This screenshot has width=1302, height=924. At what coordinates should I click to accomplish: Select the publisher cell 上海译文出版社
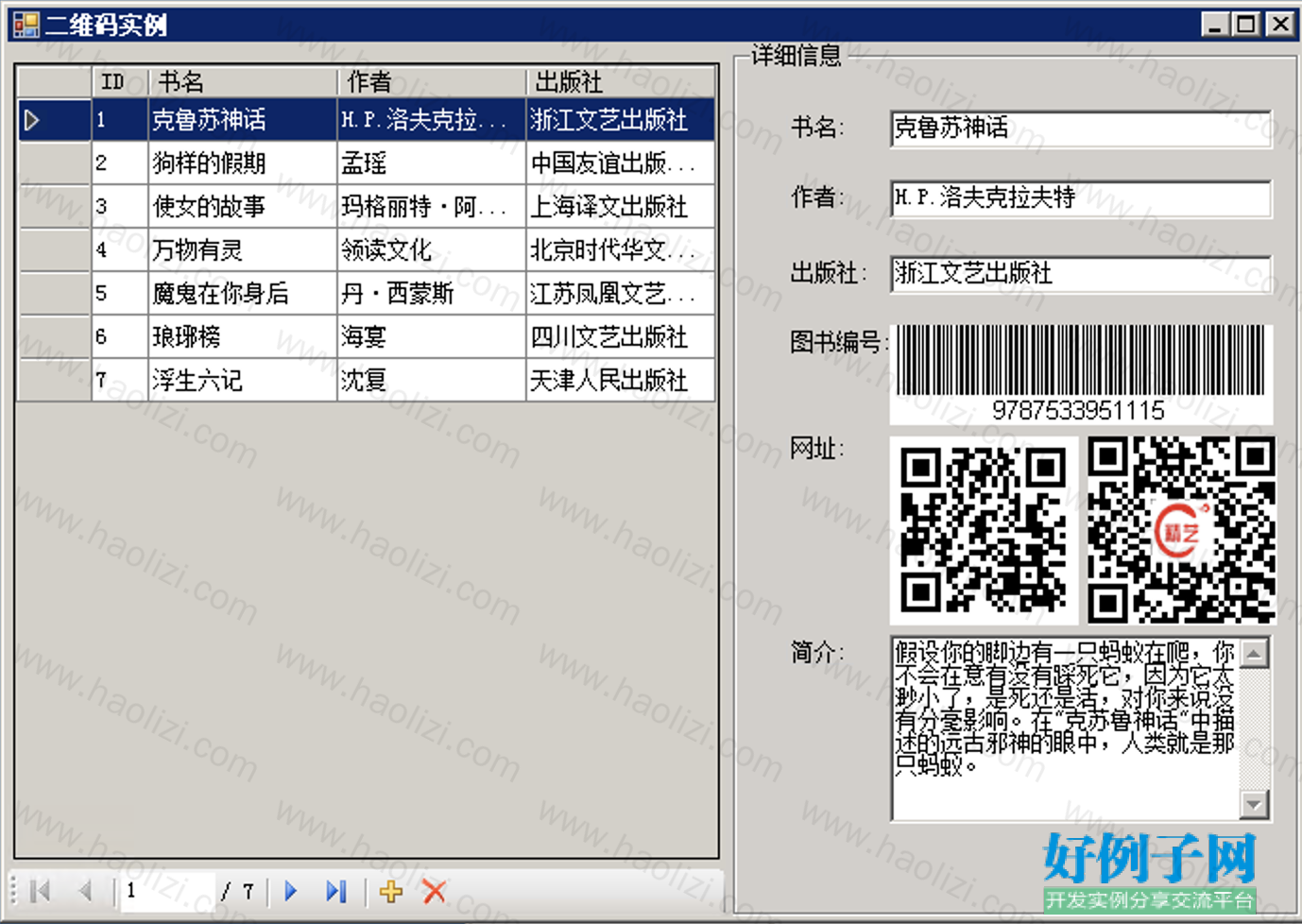click(620, 207)
